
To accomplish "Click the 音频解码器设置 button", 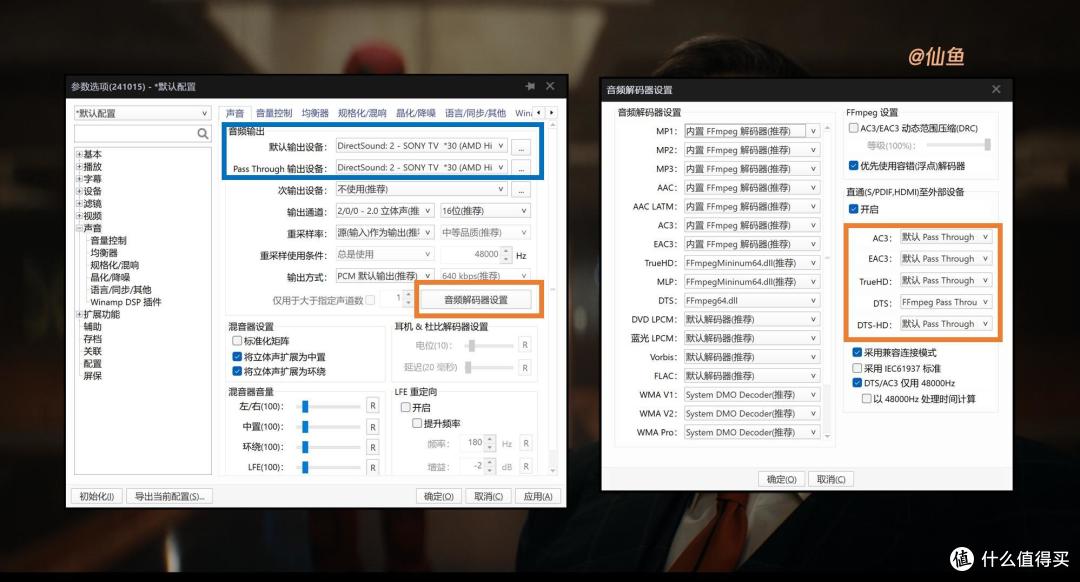I will 475,300.
